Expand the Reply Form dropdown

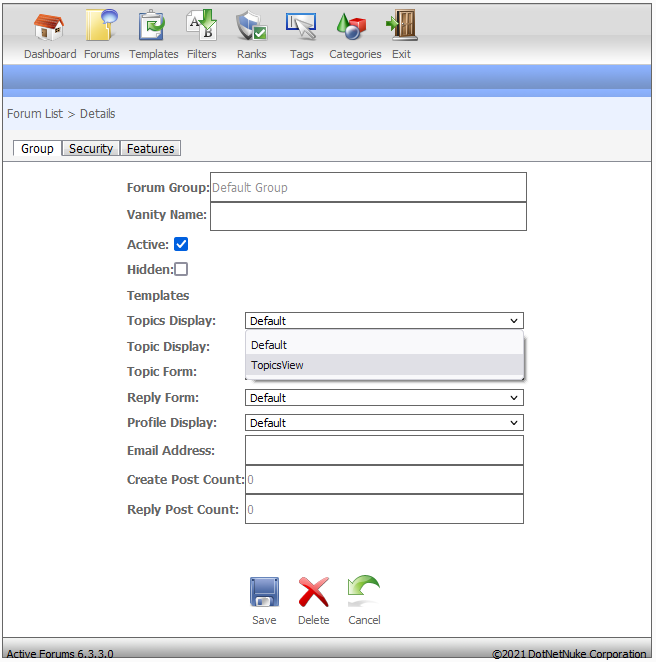pos(384,398)
